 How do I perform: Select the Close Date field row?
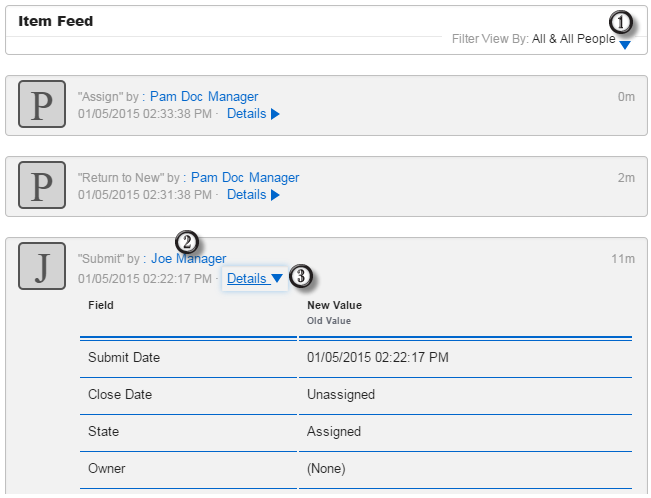tap(120, 395)
